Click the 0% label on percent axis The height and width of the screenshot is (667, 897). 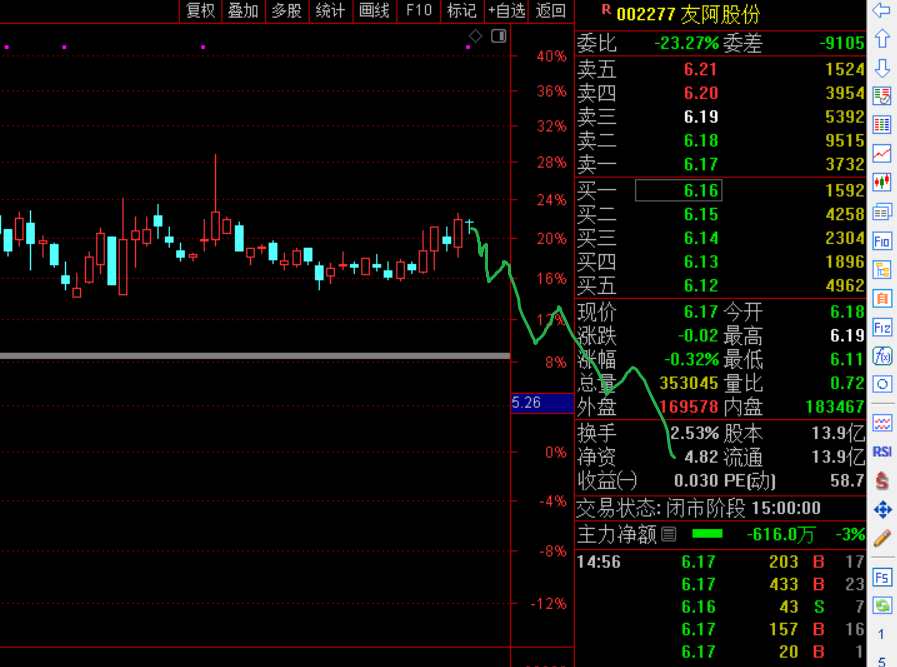click(x=555, y=452)
